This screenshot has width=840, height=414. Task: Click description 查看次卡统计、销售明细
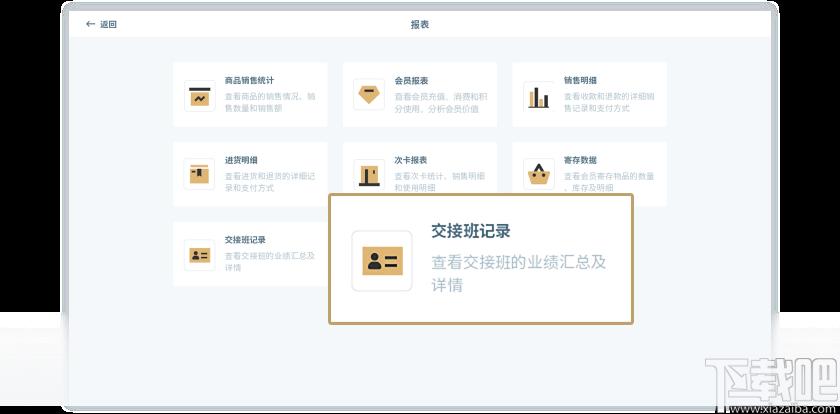(440, 182)
